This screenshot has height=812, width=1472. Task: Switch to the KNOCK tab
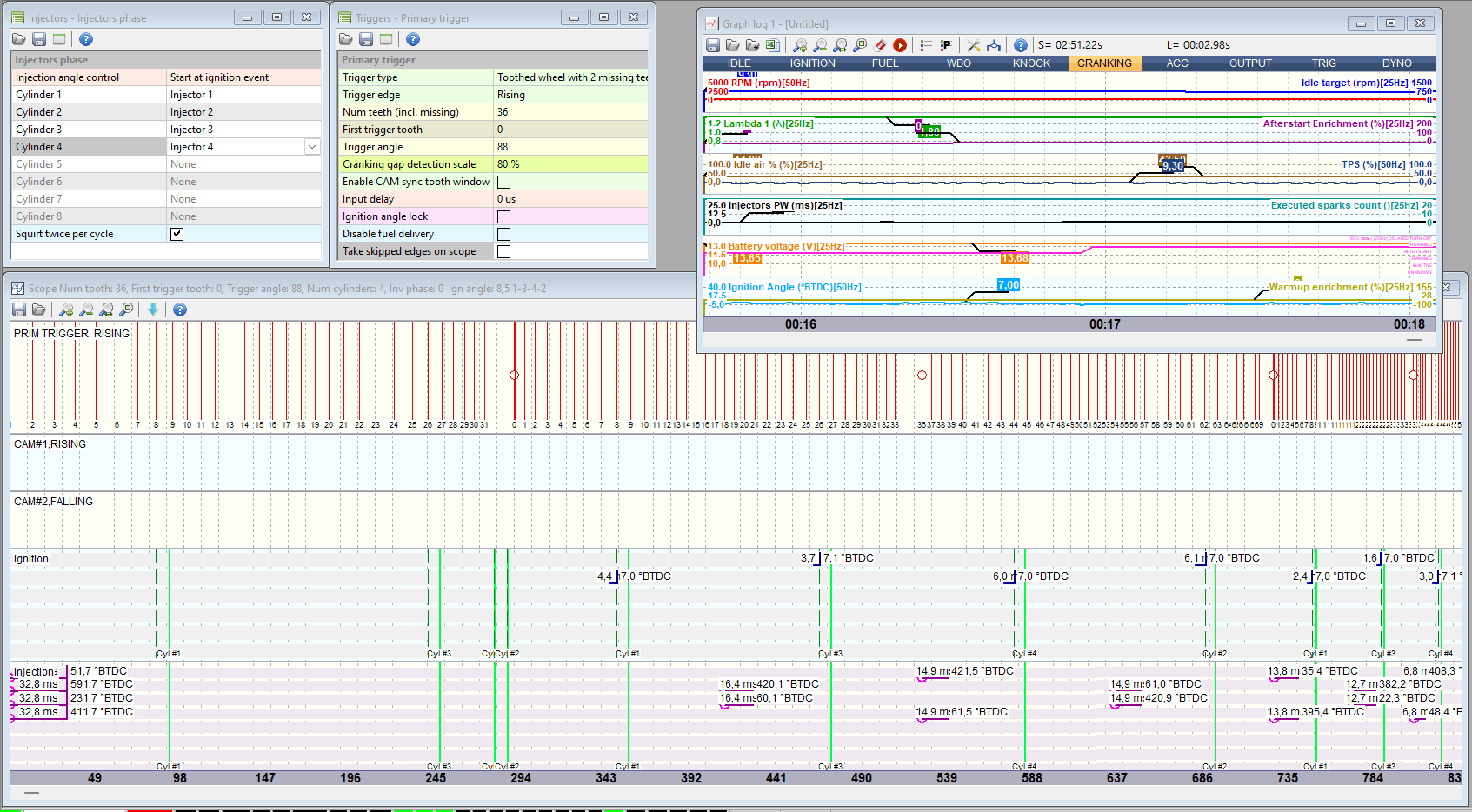pyautogui.click(x=1031, y=63)
